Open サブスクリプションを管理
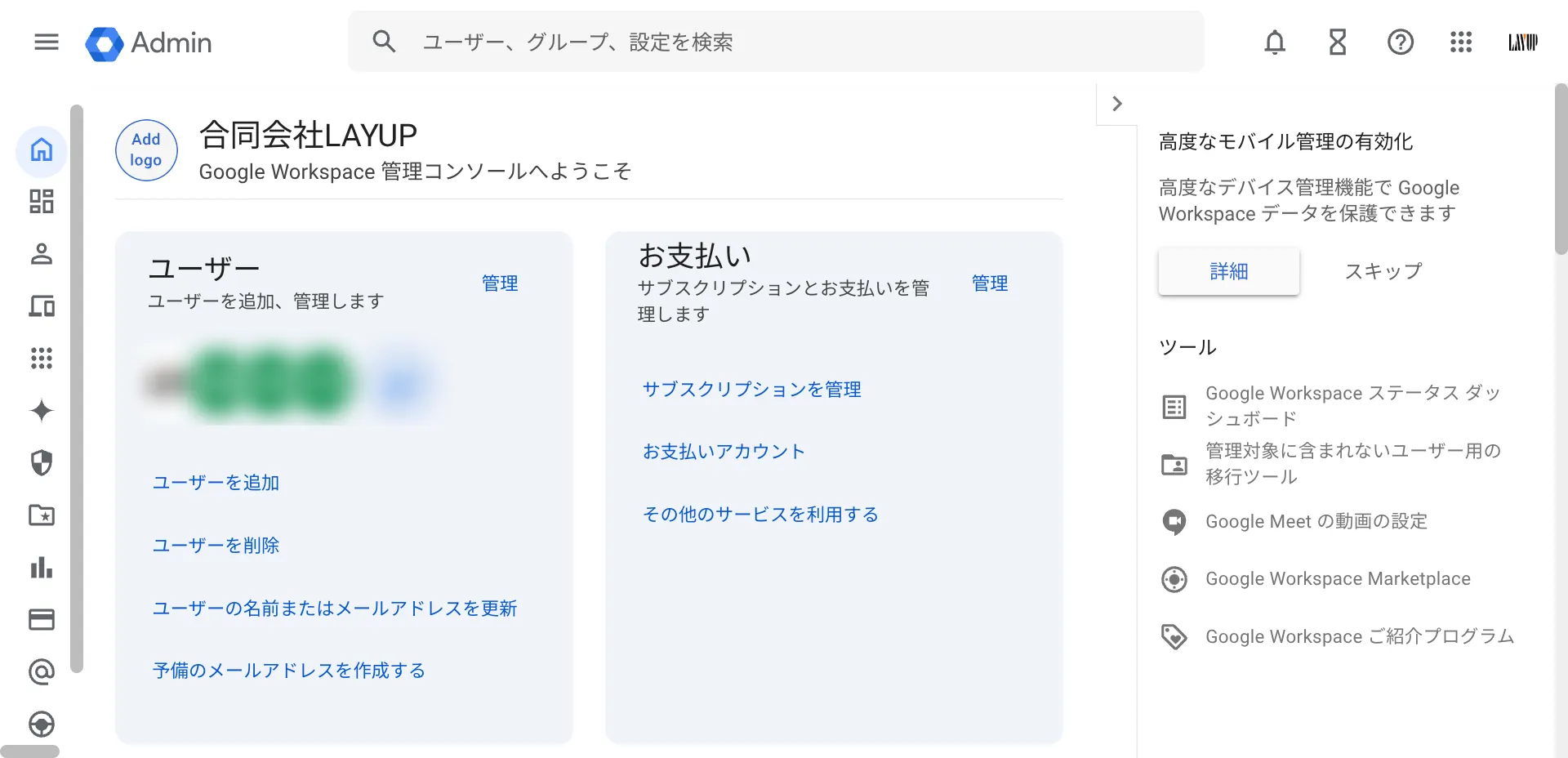Image resolution: width=1568 pixels, height=758 pixels. (752, 390)
